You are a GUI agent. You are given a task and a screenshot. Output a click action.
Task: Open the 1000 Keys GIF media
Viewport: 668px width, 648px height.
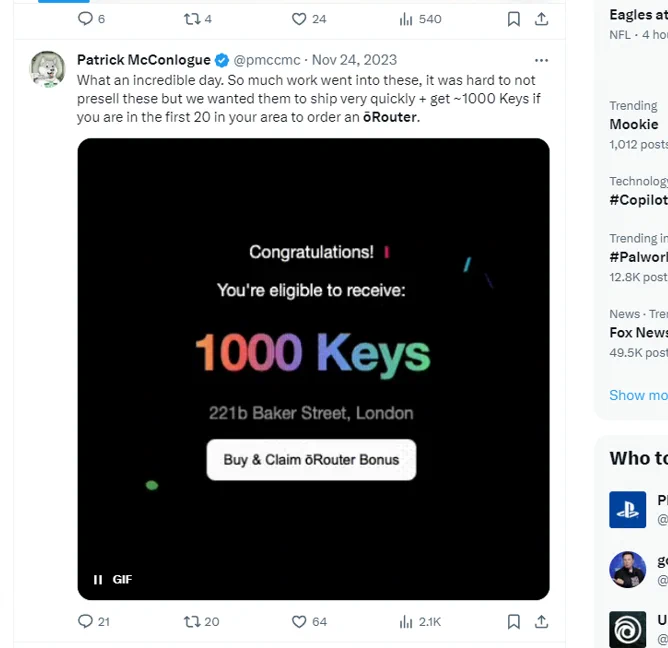coord(314,369)
